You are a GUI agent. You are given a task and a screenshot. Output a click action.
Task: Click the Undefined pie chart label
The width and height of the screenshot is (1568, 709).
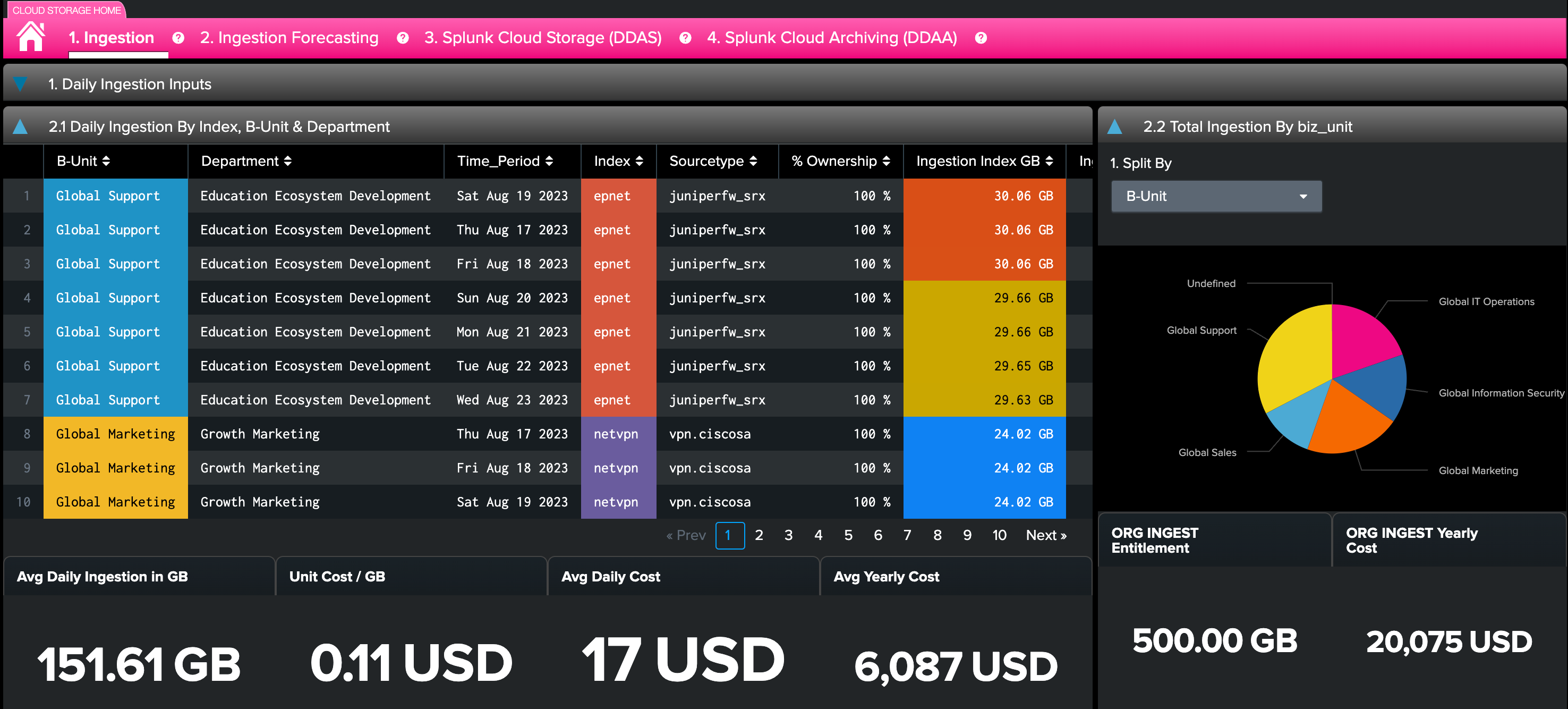tap(1211, 283)
